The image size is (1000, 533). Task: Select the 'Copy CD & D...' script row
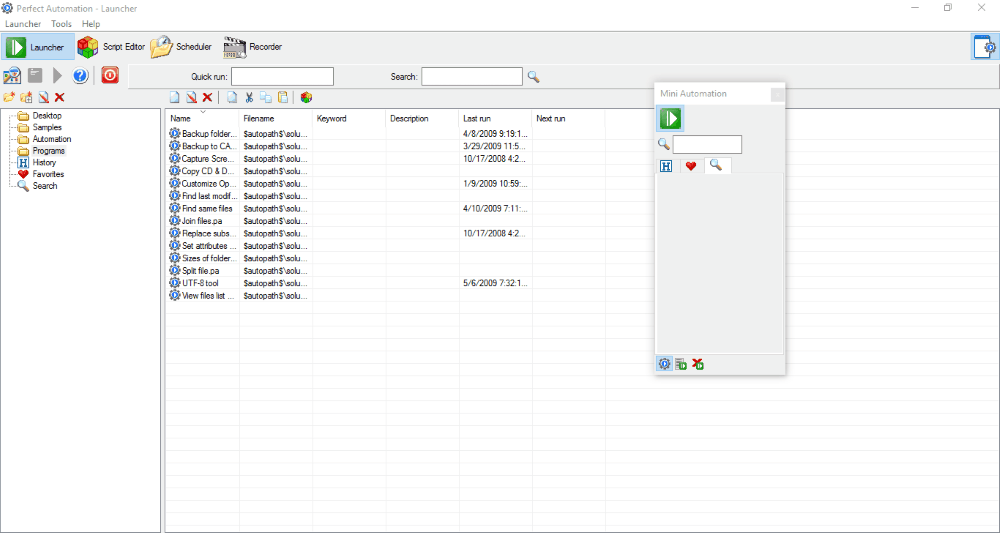(385, 171)
